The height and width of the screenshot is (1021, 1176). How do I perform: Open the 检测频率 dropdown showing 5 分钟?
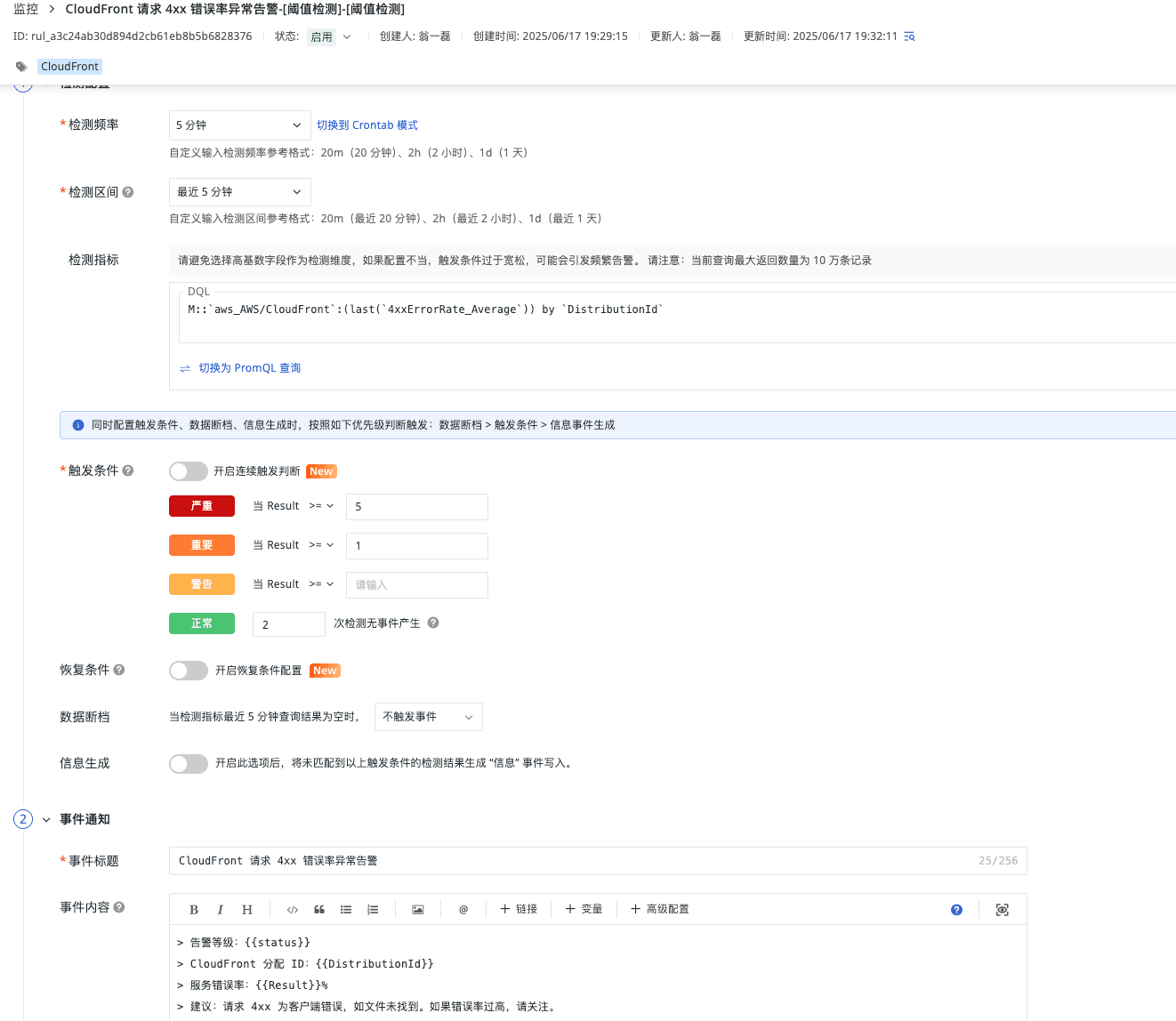pos(239,125)
